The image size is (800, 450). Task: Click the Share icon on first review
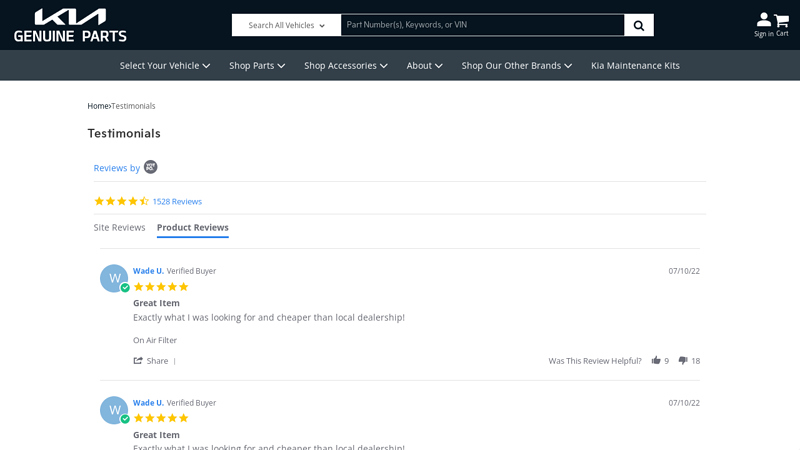click(x=138, y=360)
